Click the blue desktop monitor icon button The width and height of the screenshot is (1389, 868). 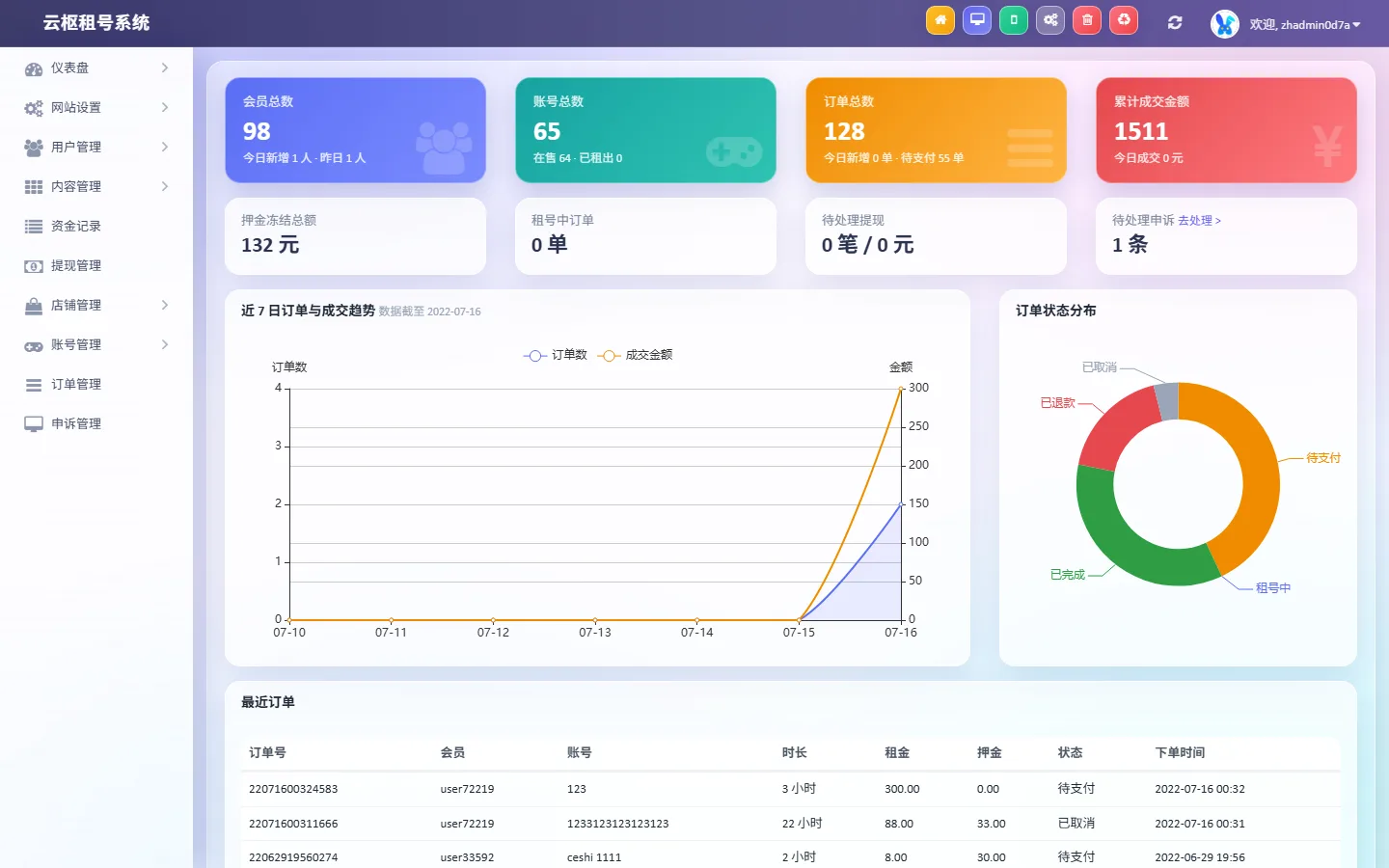pyautogui.click(x=977, y=20)
